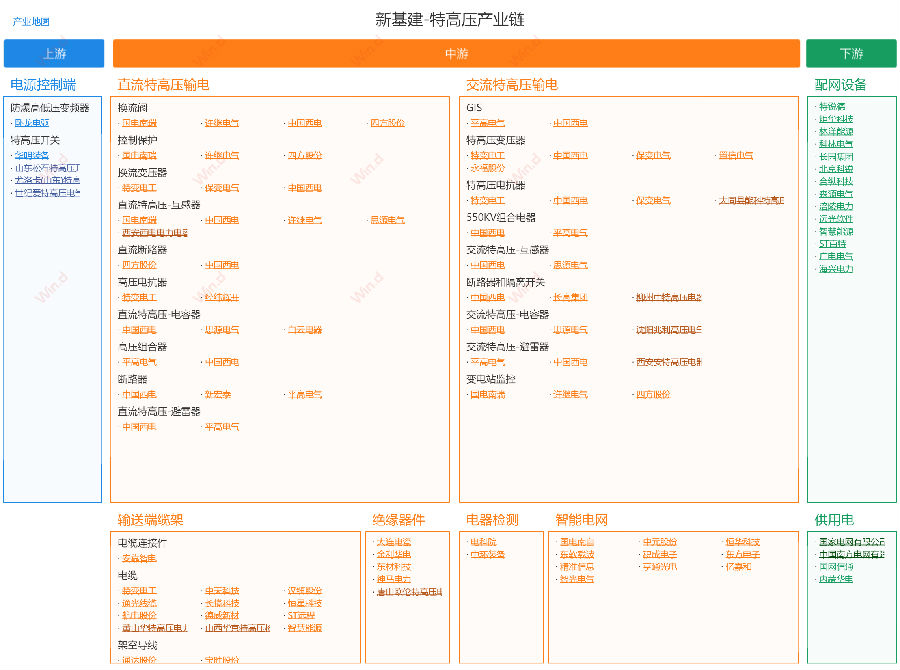Open 中国西电 under 换流阀

(x=304, y=123)
